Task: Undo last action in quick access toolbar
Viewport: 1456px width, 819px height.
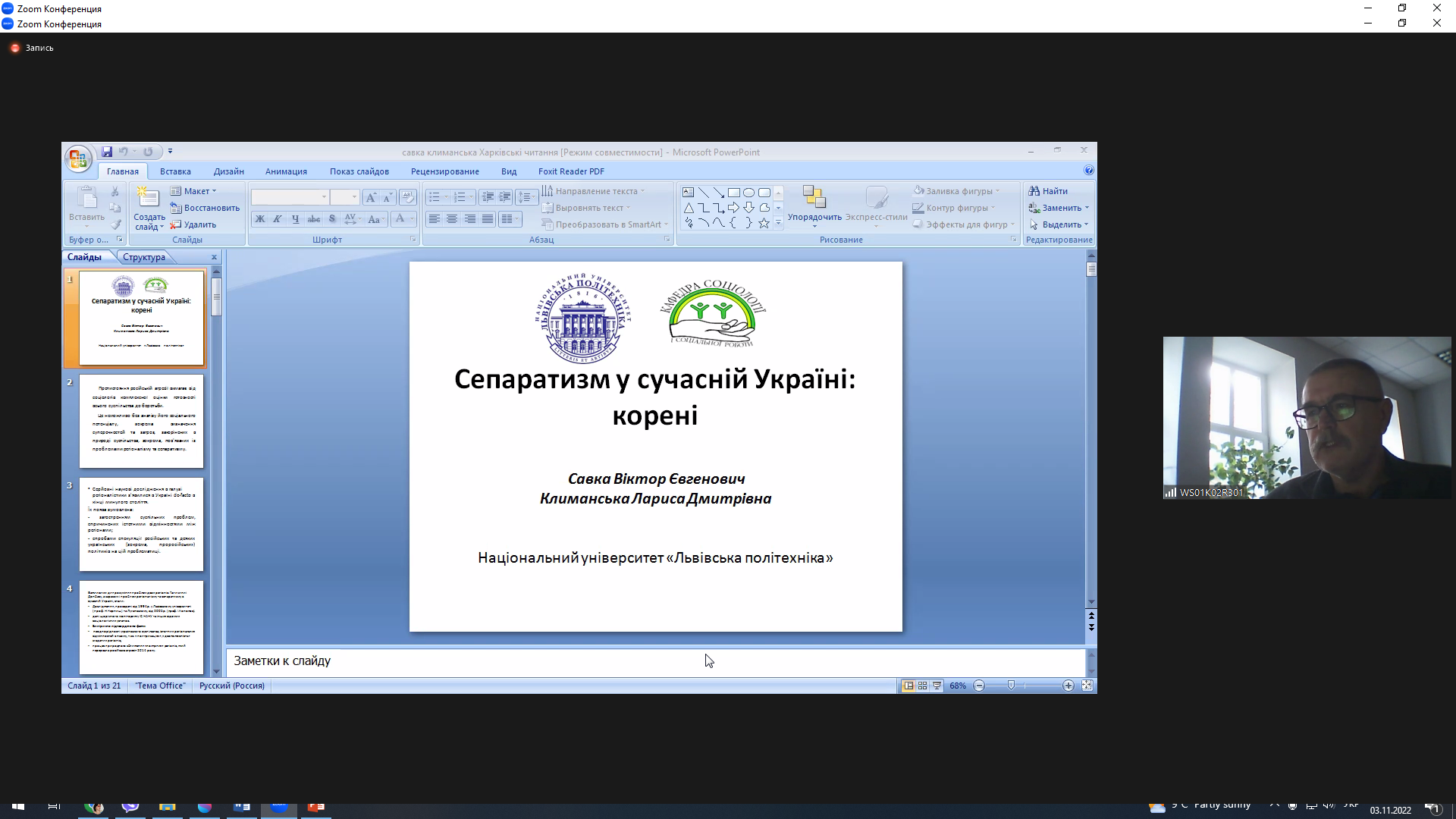Action: pos(124,152)
